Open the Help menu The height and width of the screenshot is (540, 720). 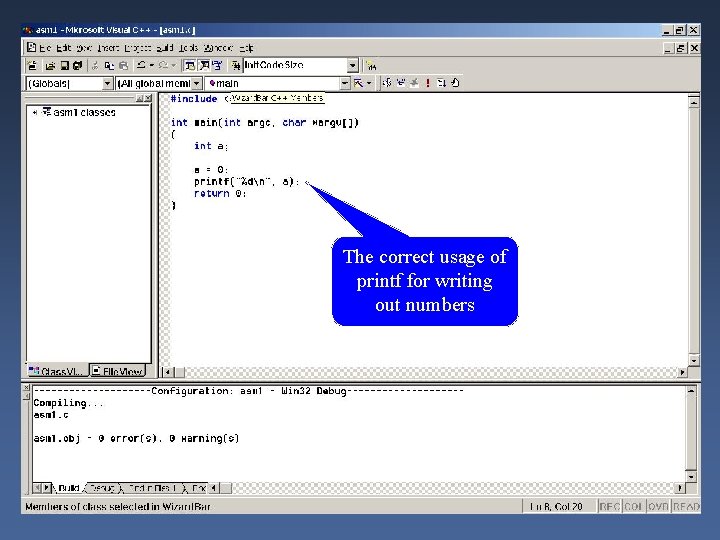(246, 48)
